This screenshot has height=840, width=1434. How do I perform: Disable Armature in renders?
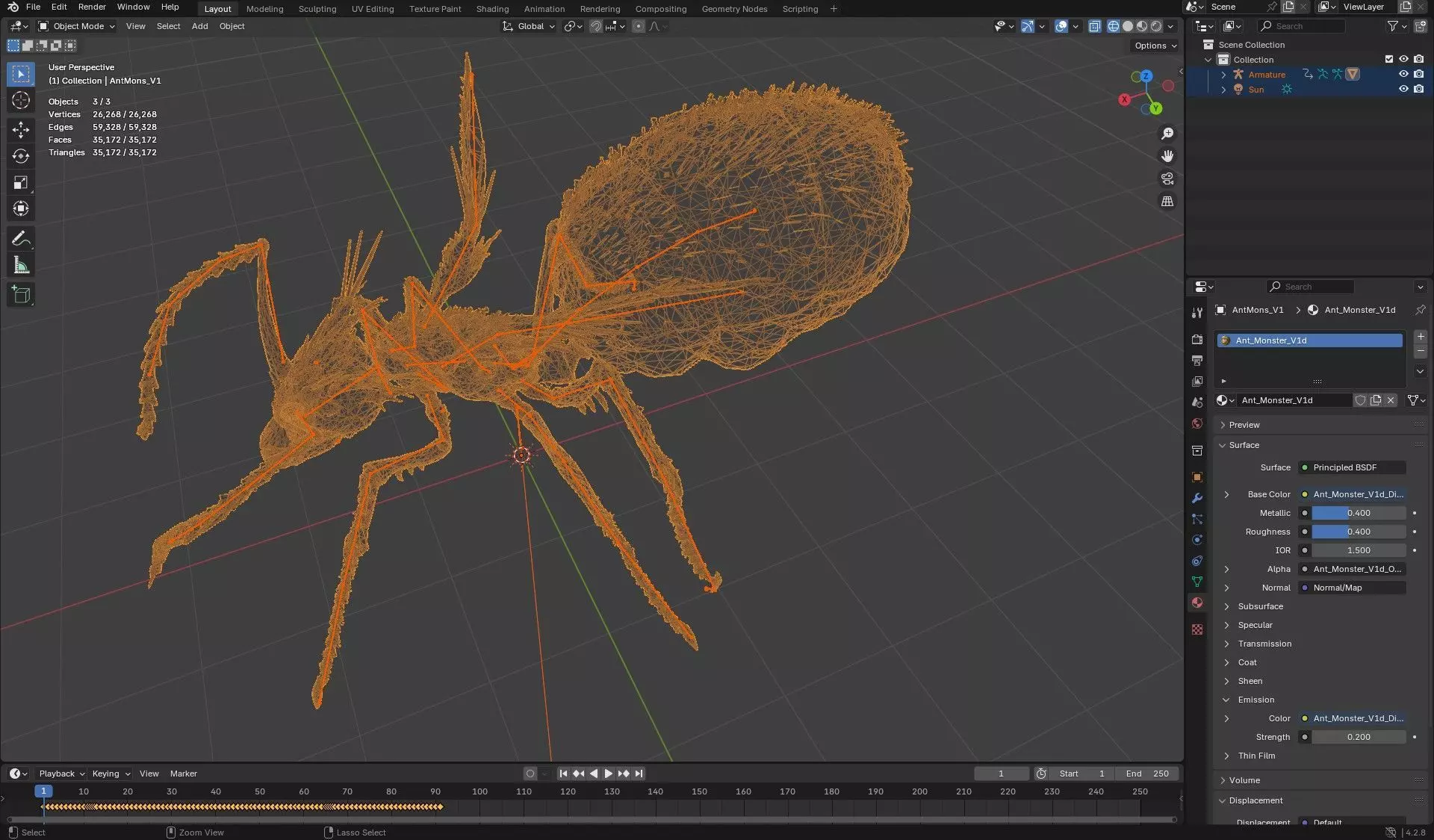pos(1418,74)
